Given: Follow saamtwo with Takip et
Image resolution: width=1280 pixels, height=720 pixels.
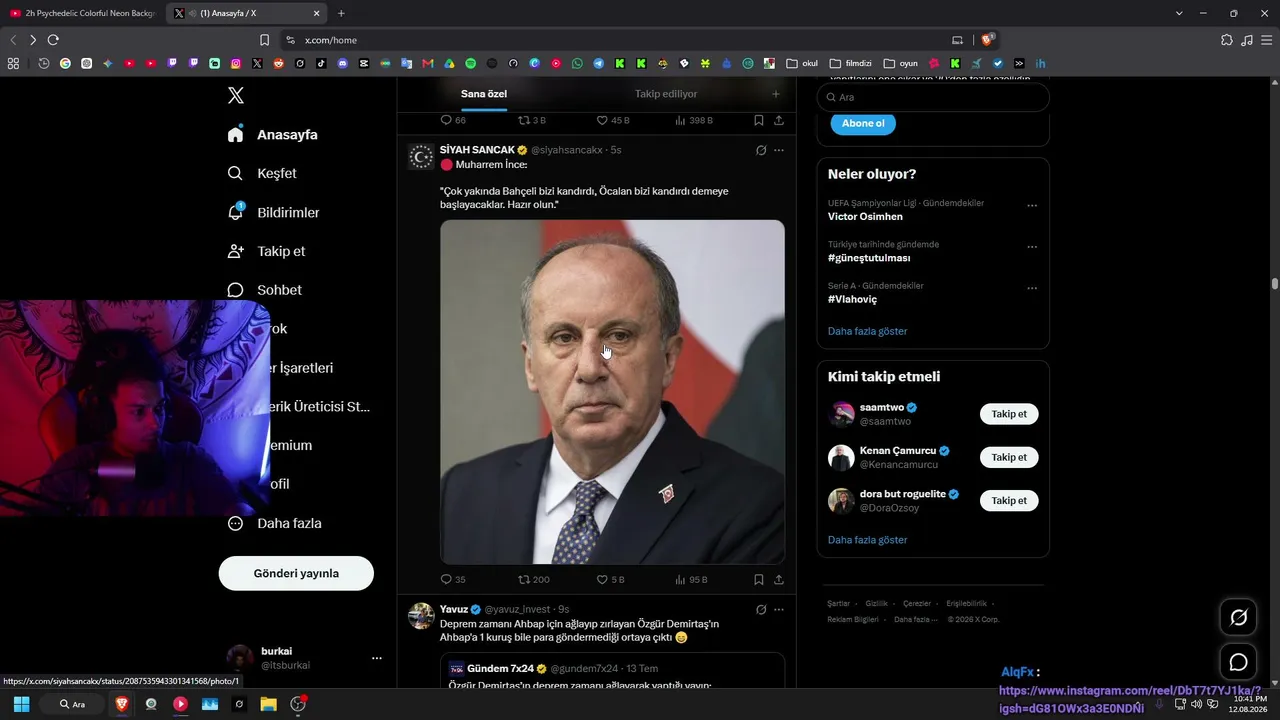Looking at the screenshot, I should click(1009, 414).
